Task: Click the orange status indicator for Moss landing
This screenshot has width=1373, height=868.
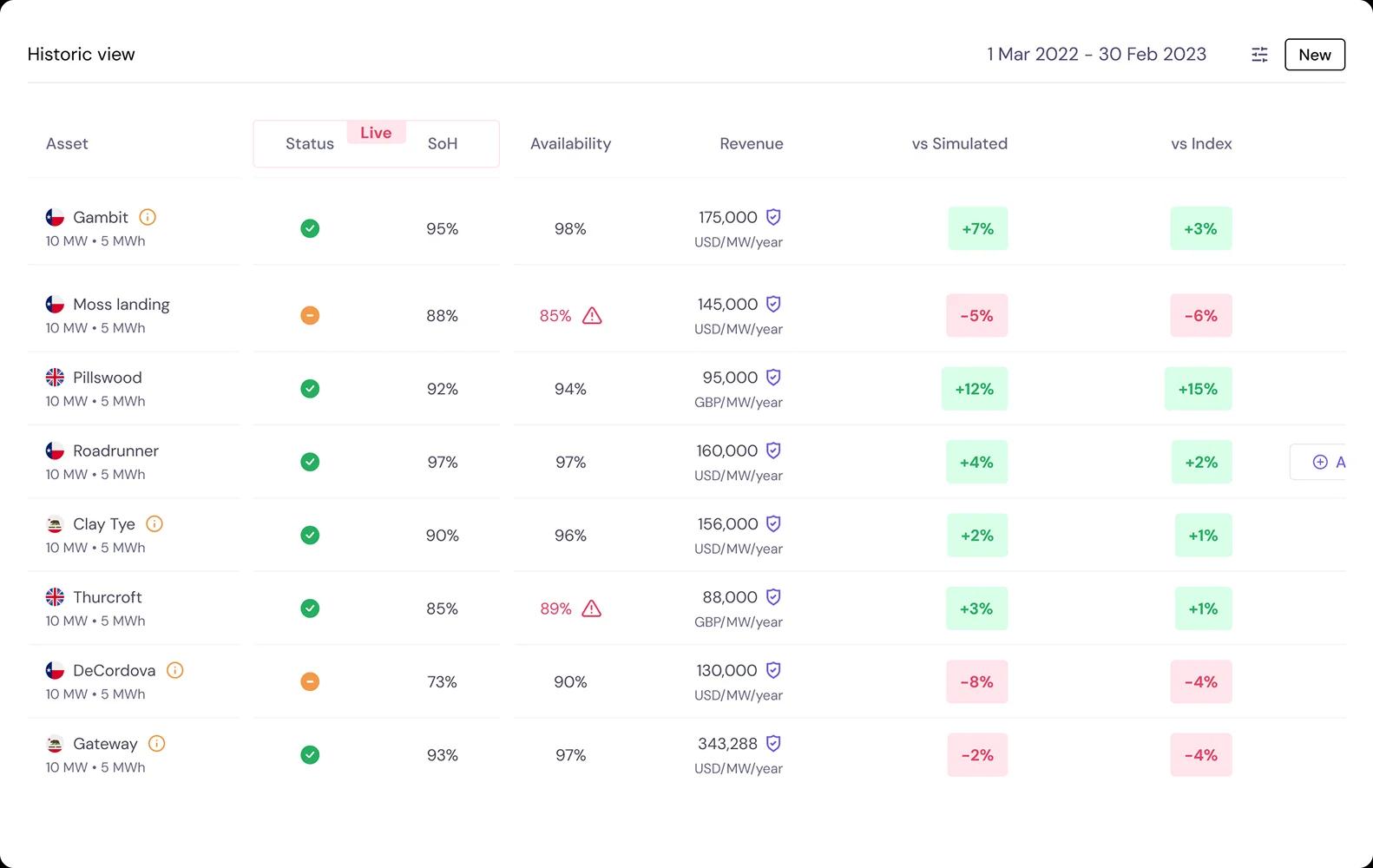Action: 310,316
